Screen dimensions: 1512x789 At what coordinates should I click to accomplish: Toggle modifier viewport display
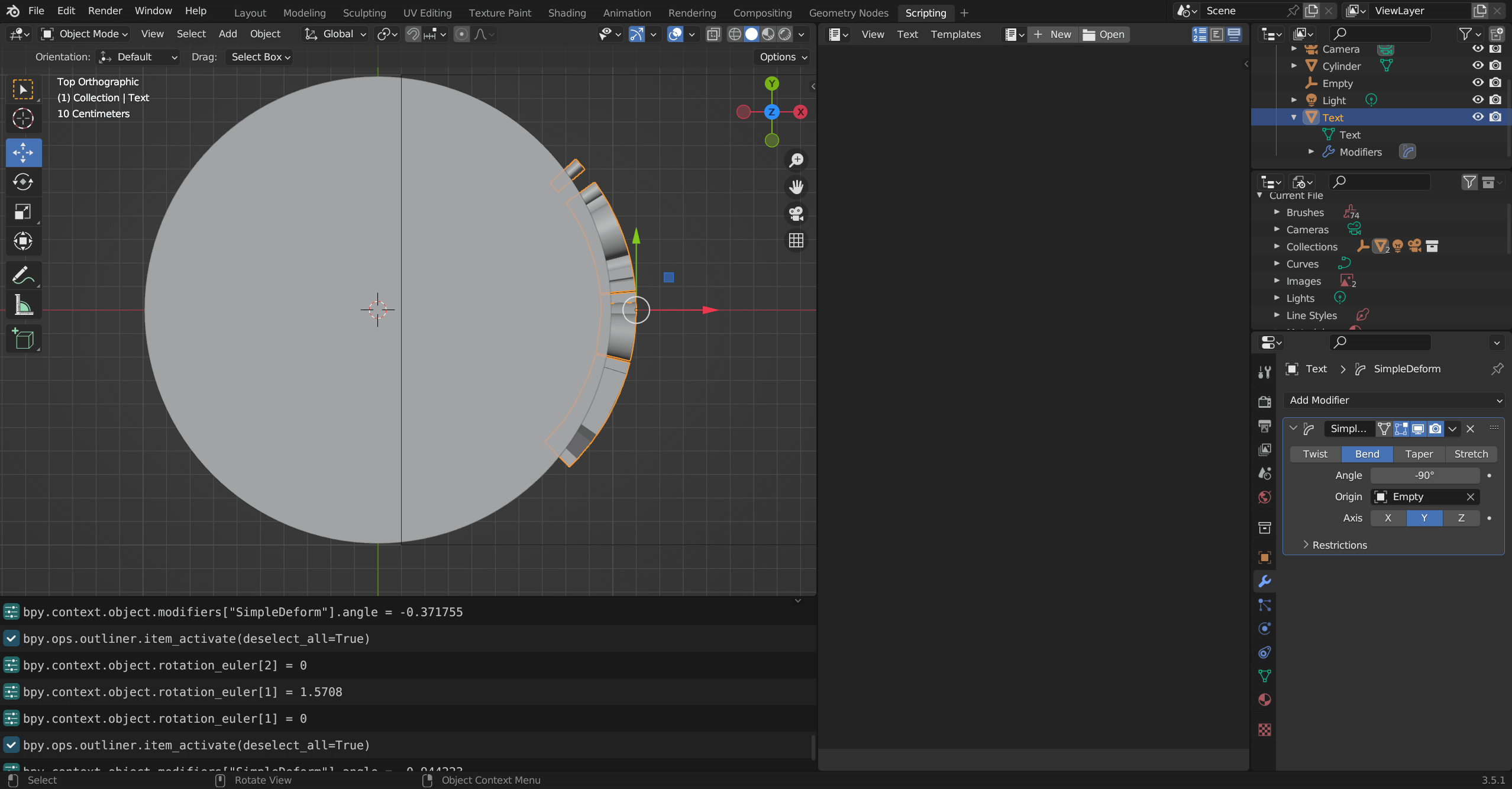(x=1418, y=429)
